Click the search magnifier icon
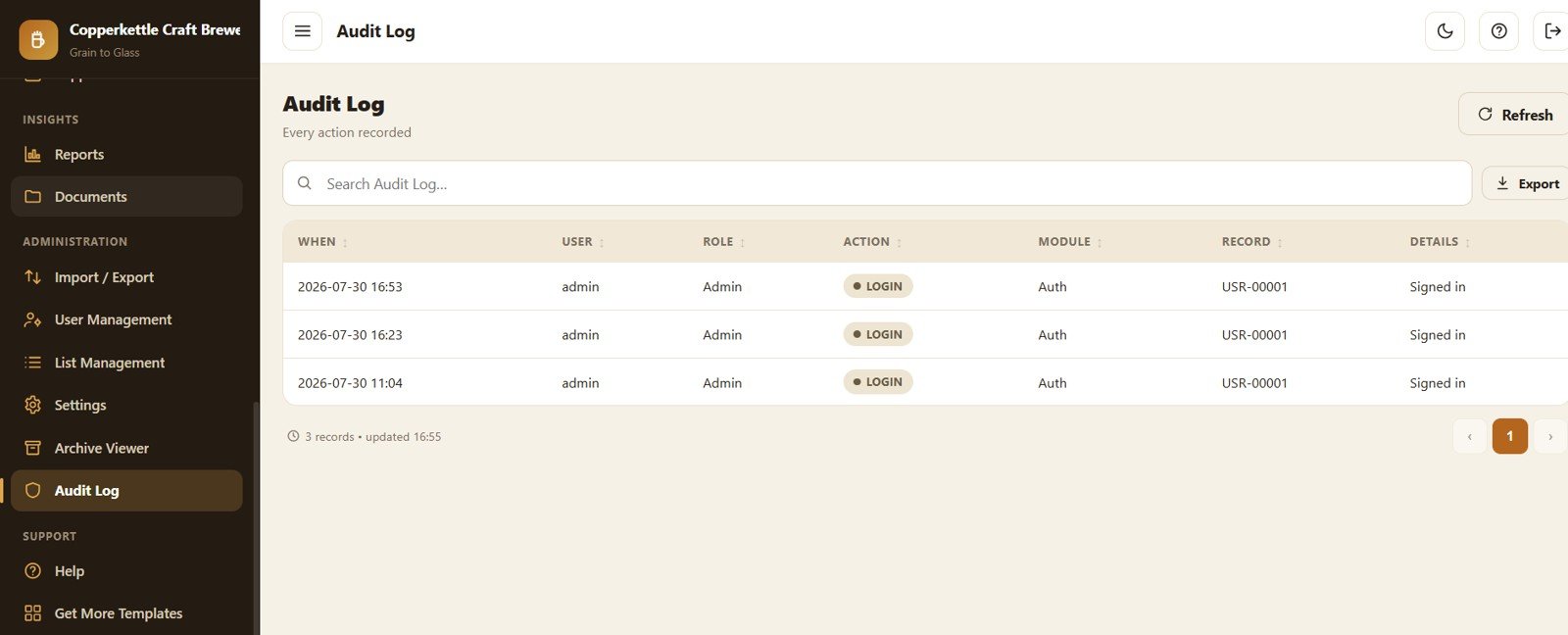 tap(305, 183)
